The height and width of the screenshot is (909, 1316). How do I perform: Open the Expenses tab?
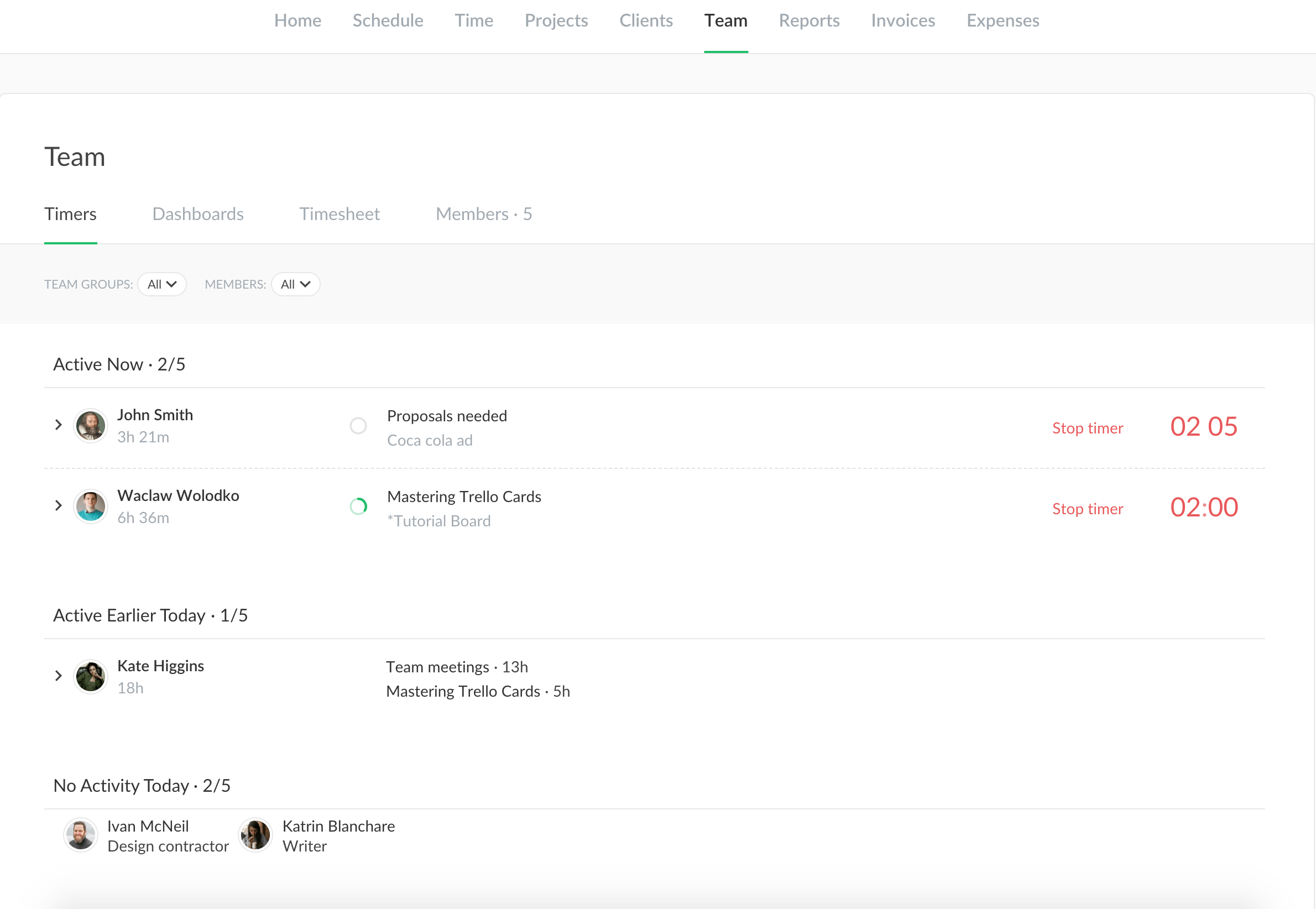[x=1002, y=20]
